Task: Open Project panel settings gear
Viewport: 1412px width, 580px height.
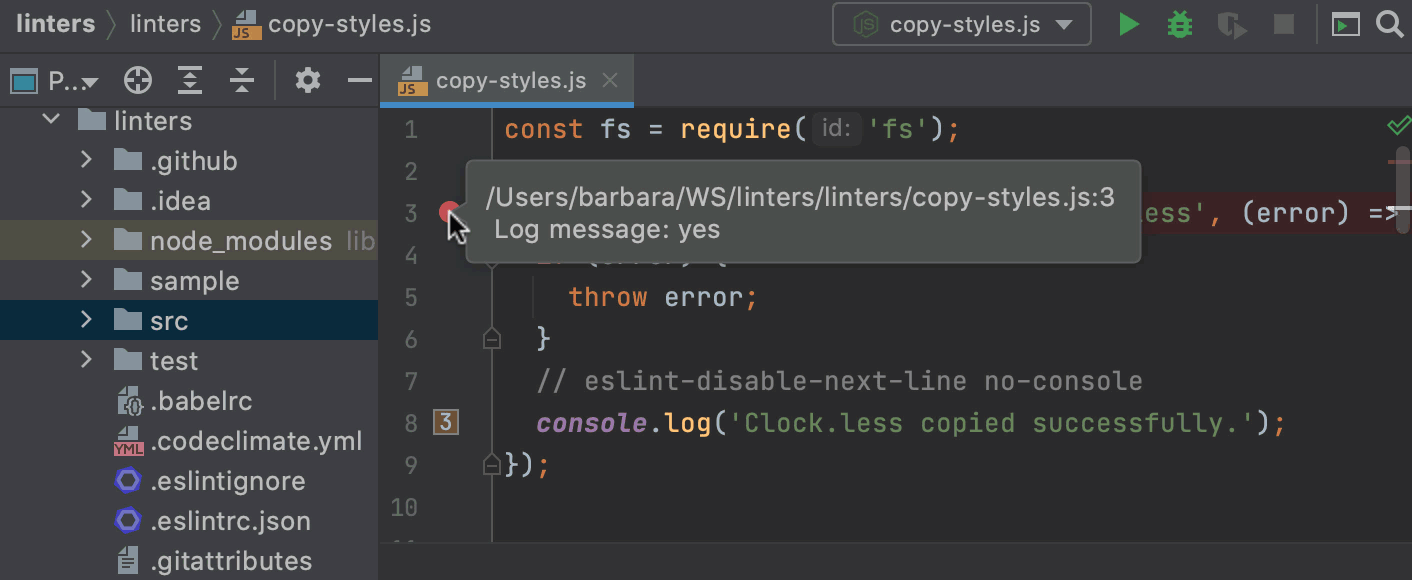Action: click(307, 81)
